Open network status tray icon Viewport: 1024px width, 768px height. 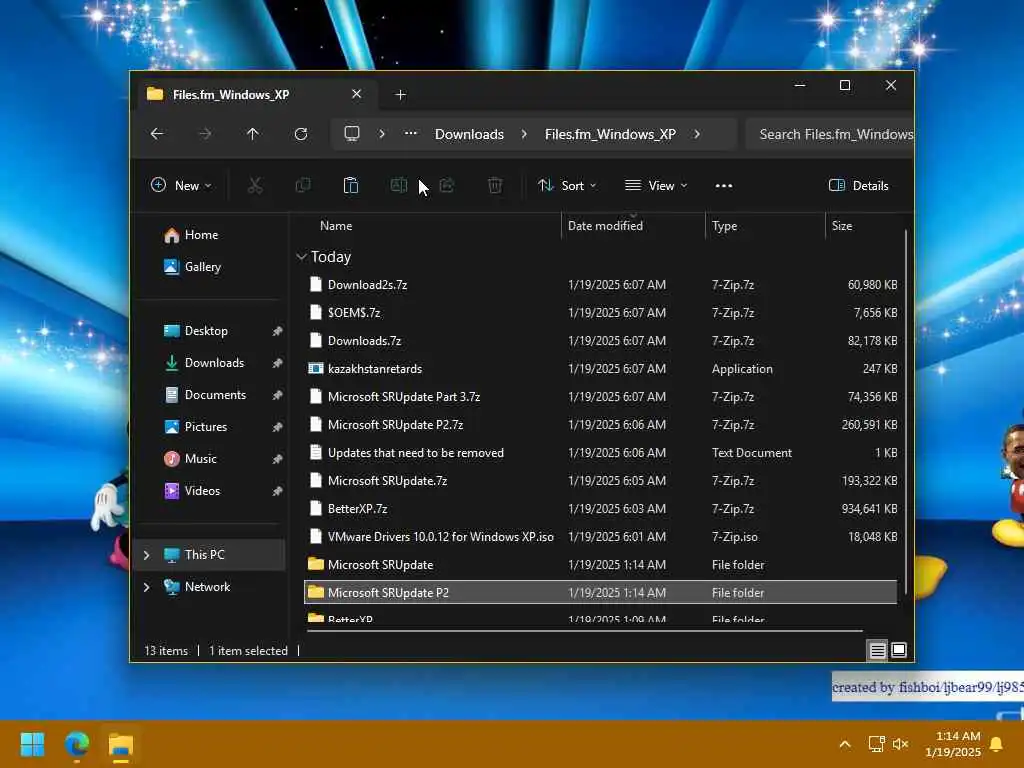(876, 744)
